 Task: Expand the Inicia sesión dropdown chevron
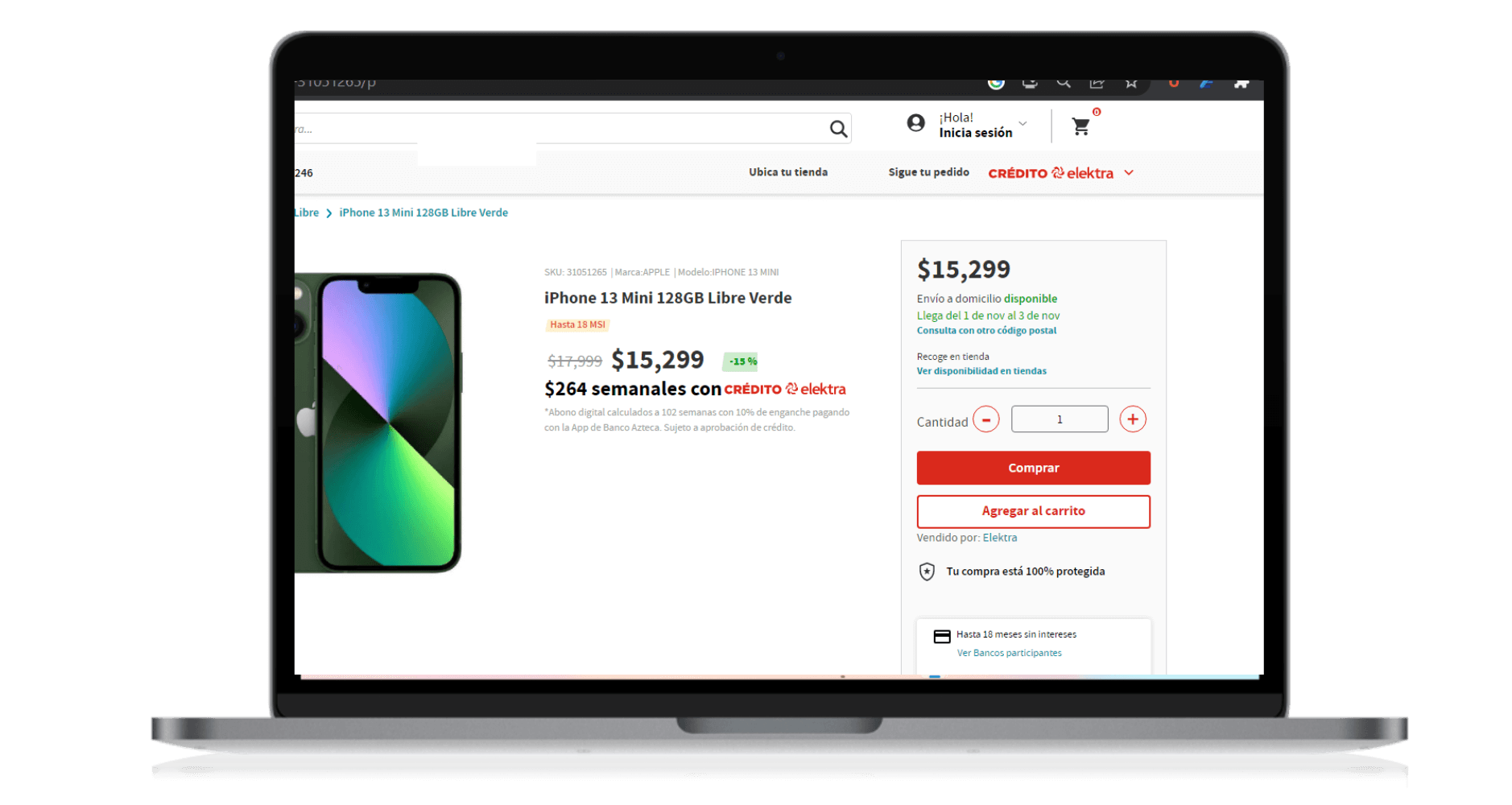(x=1022, y=124)
